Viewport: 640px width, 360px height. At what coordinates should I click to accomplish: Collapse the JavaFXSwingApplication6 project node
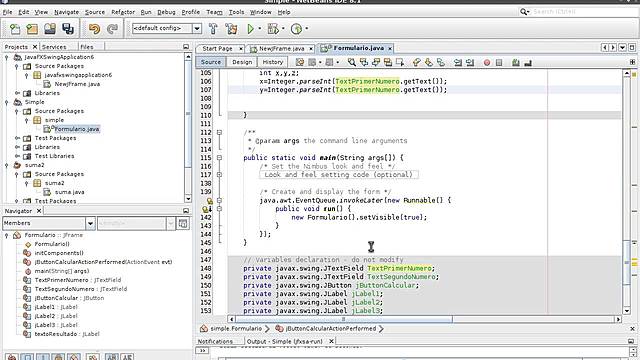[x=7, y=57]
